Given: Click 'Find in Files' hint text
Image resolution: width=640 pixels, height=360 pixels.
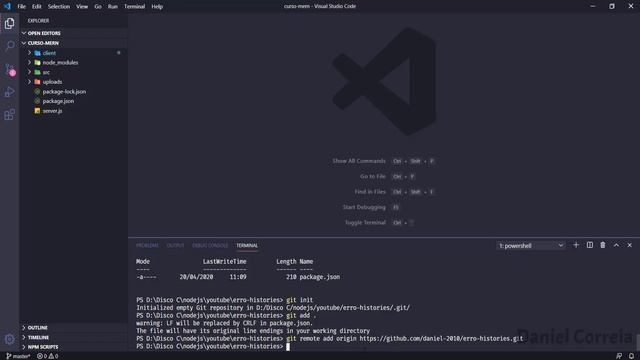Looking at the screenshot, I should click(370, 192).
